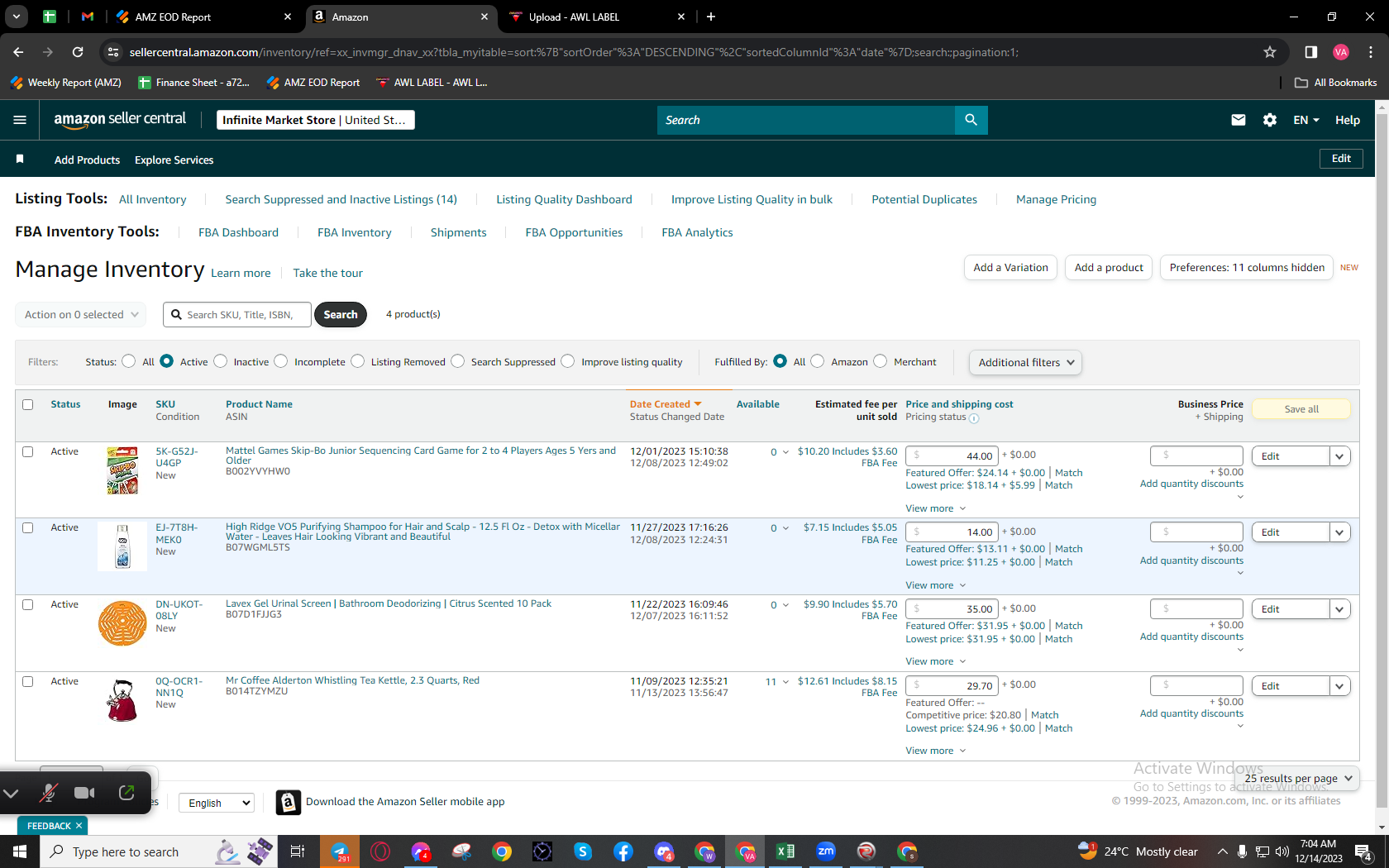Screen dimensions: 1389x868
Task: Open the browser side panel icon
Action: 1311,52
